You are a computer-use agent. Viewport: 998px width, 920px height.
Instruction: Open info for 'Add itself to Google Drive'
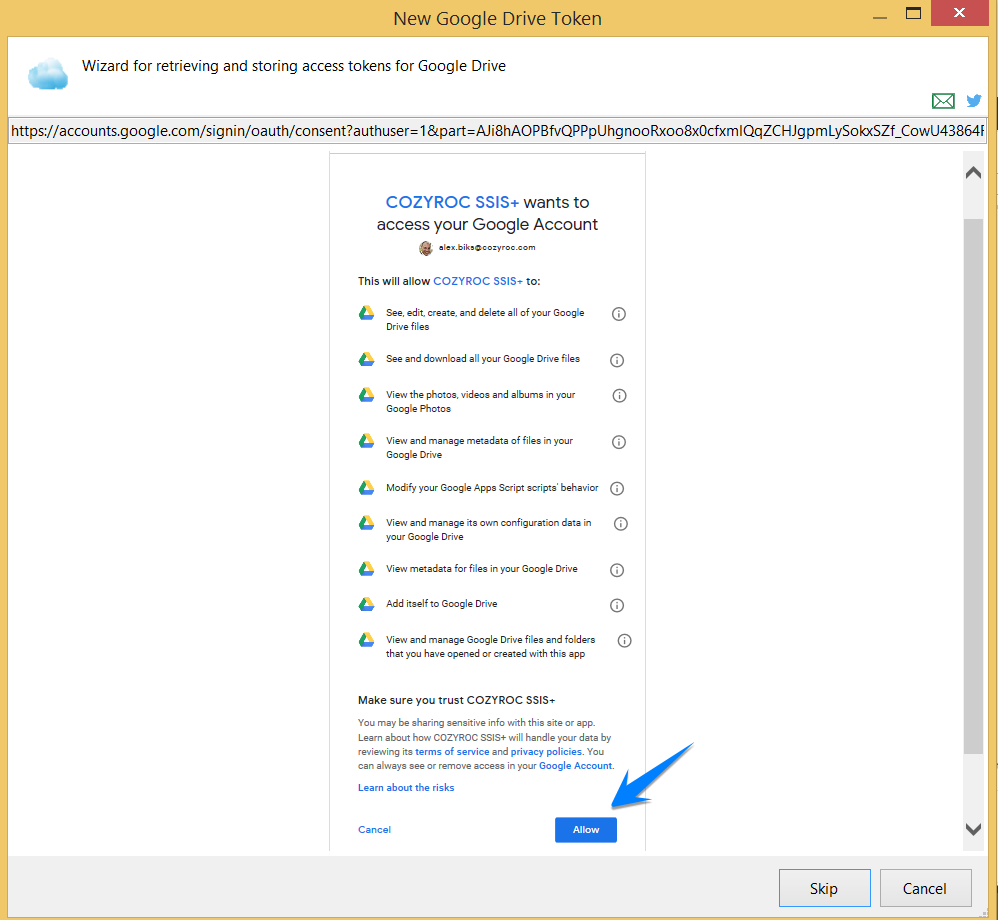[617, 605]
